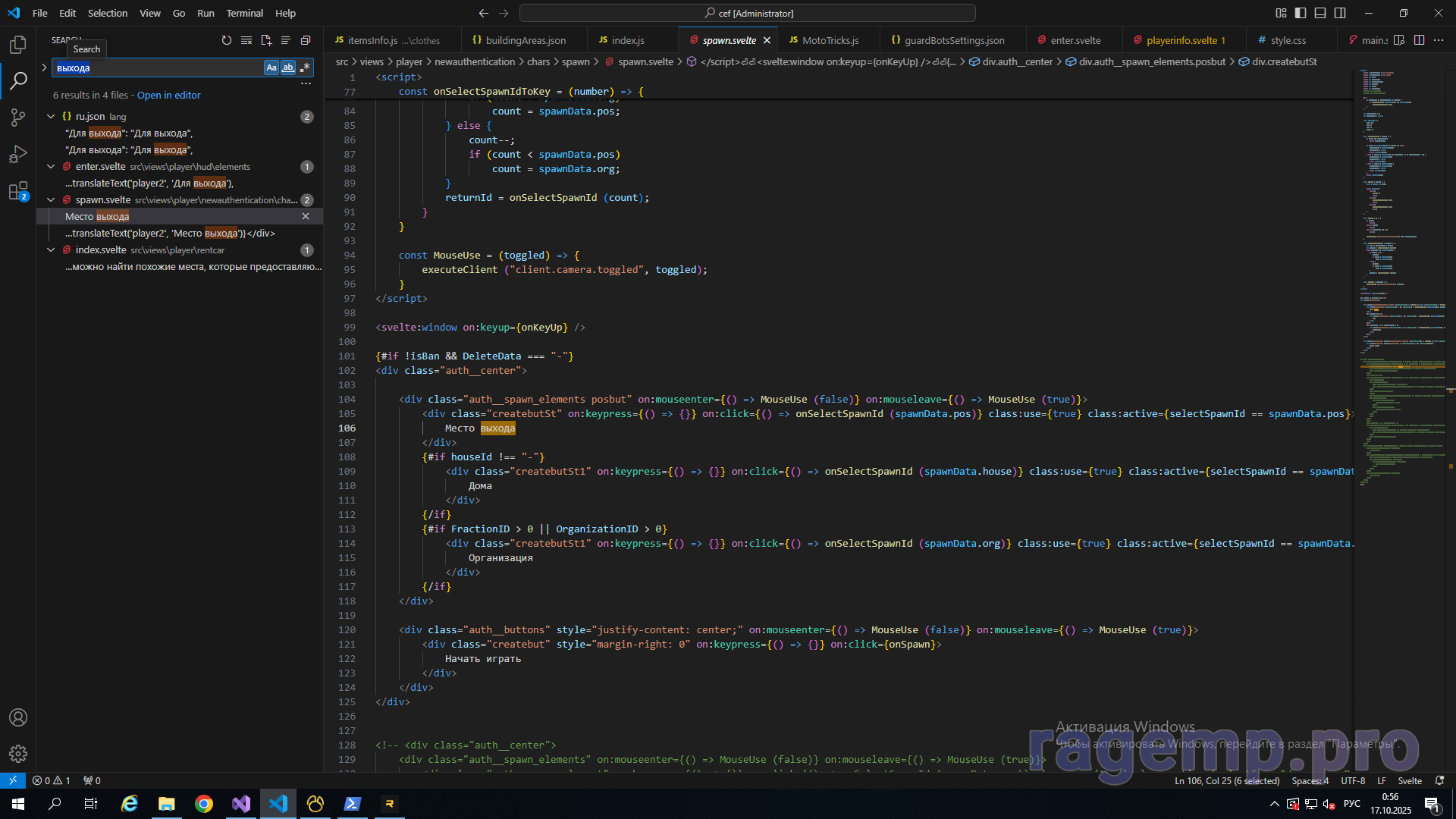The height and width of the screenshot is (819, 1456).
Task: Open the Terminal menu
Action: coord(244,13)
